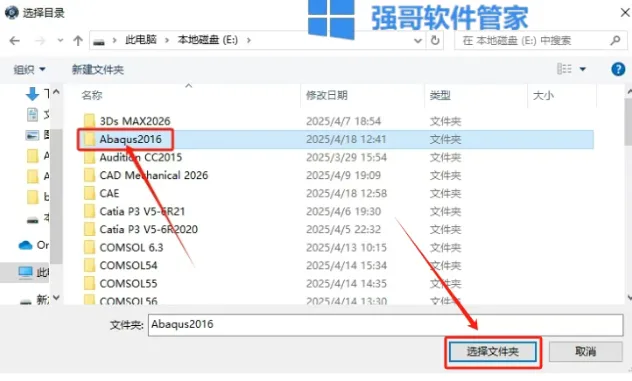The height and width of the screenshot is (381, 632).
Task: Click folder icon of COMSOL55
Action: 89,284
